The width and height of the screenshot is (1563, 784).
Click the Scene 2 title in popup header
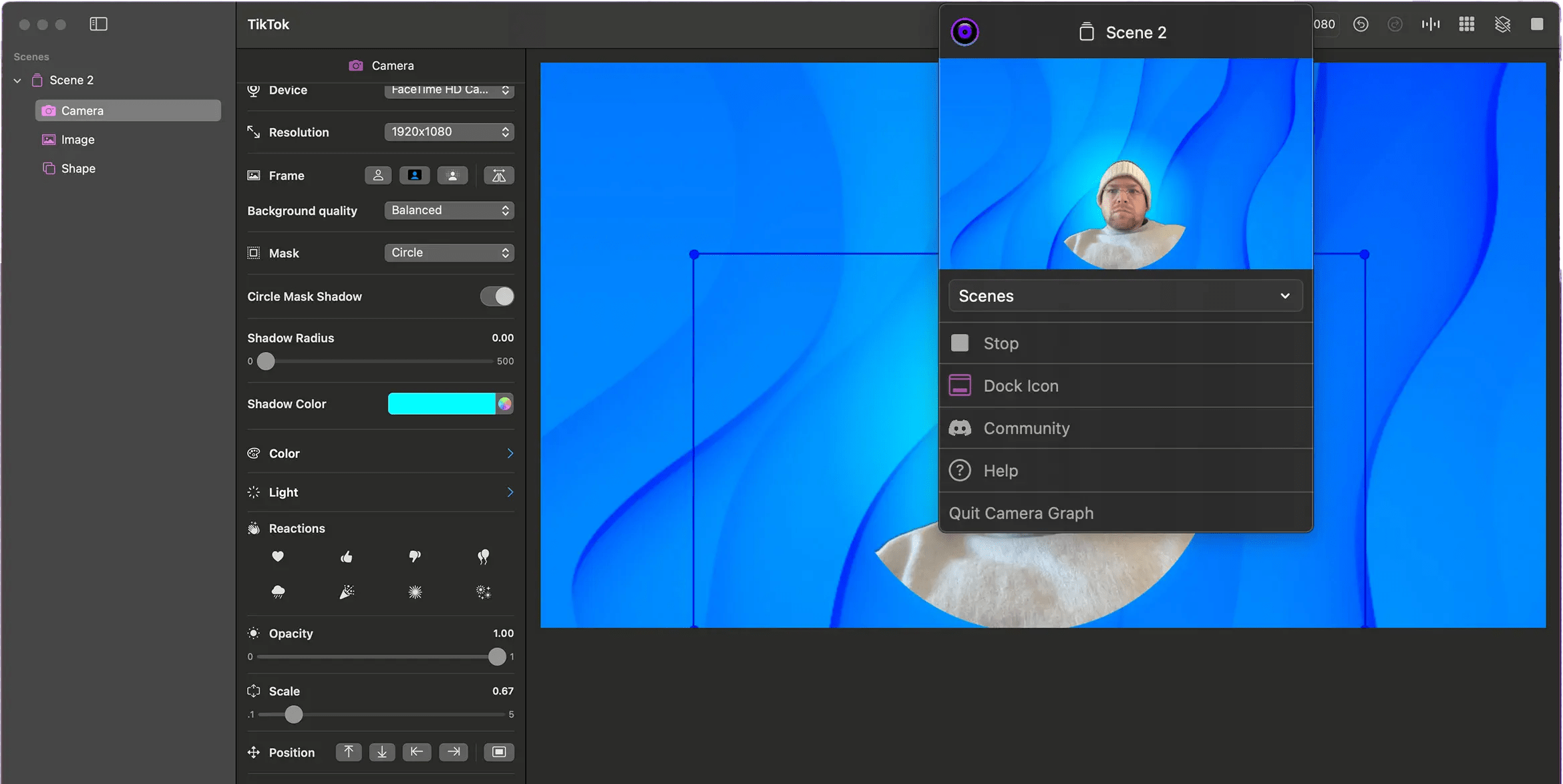pos(1136,33)
